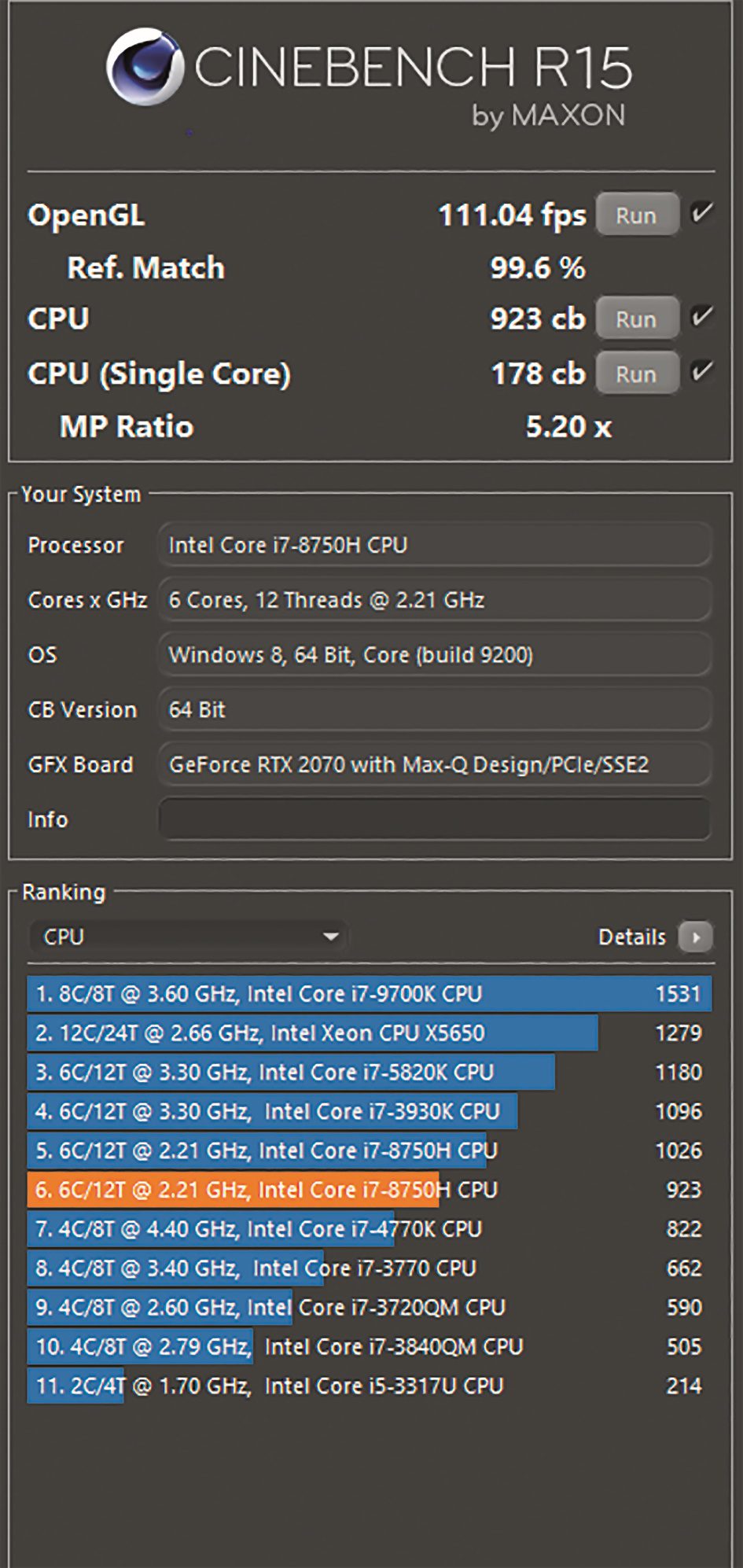Viewport: 743px width, 1568px height.
Task: Run the OpenGL benchmark test
Action: pyautogui.click(x=636, y=215)
